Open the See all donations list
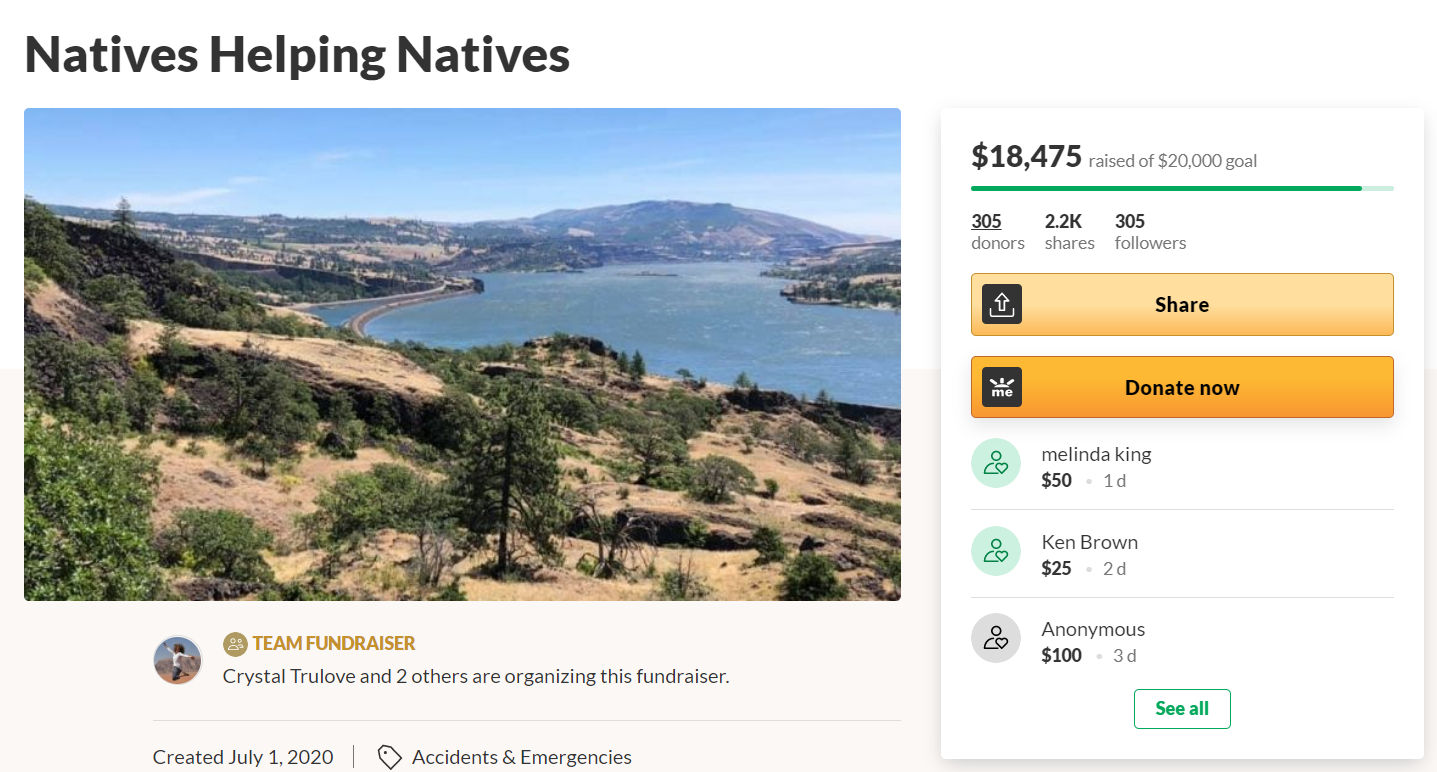The image size is (1437, 772). (x=1182, y=708)
